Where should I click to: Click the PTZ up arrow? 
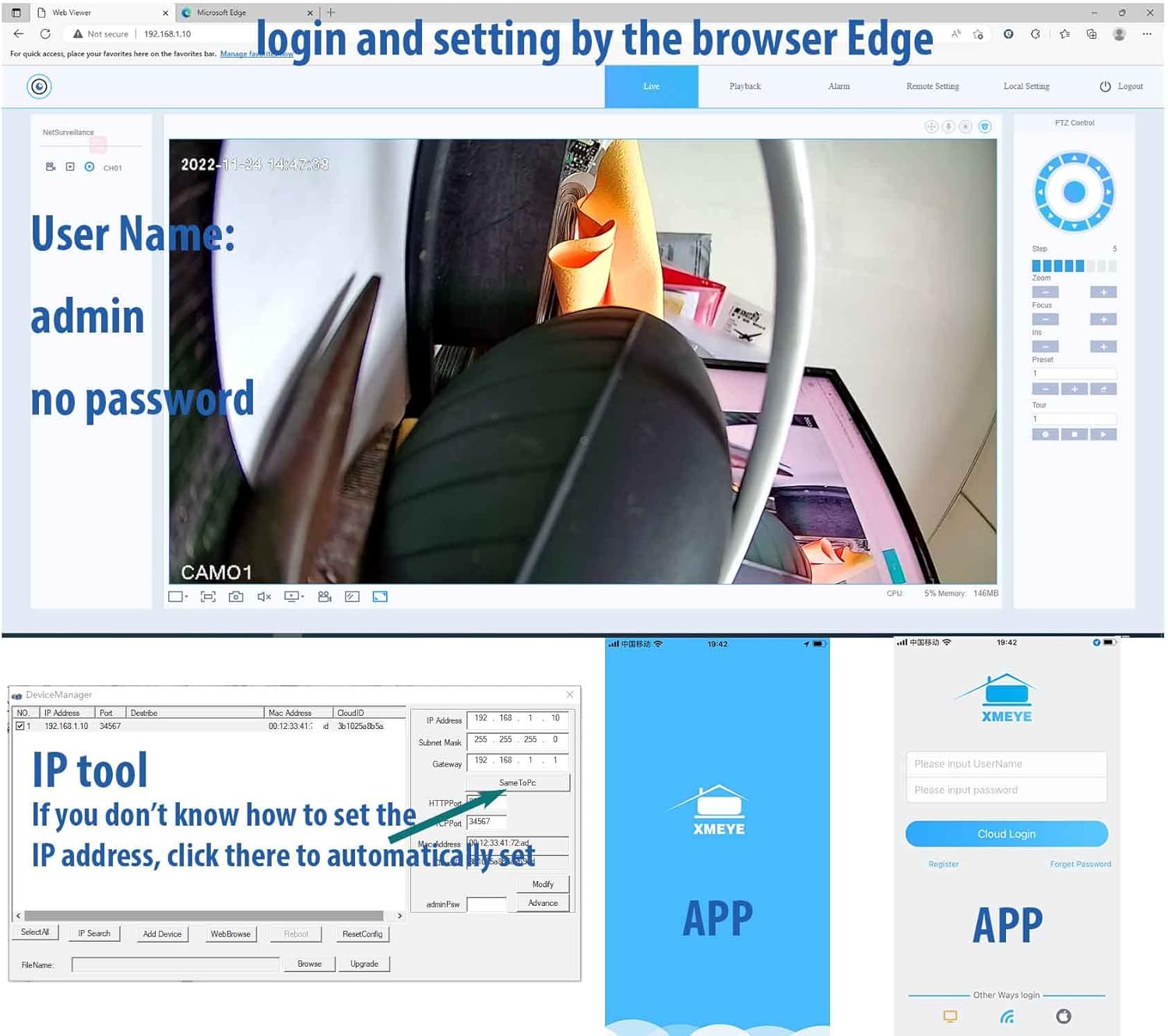pyautogui.click(x=1075, y=158)
